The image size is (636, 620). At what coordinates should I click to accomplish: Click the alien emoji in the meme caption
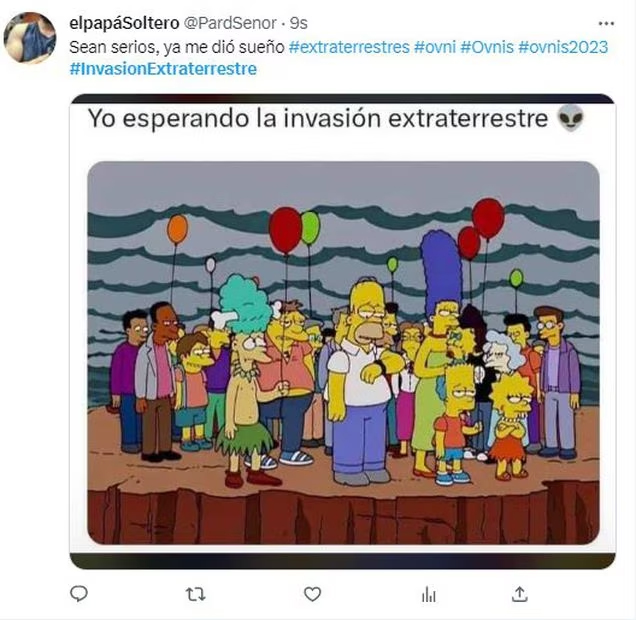(571, 118)
